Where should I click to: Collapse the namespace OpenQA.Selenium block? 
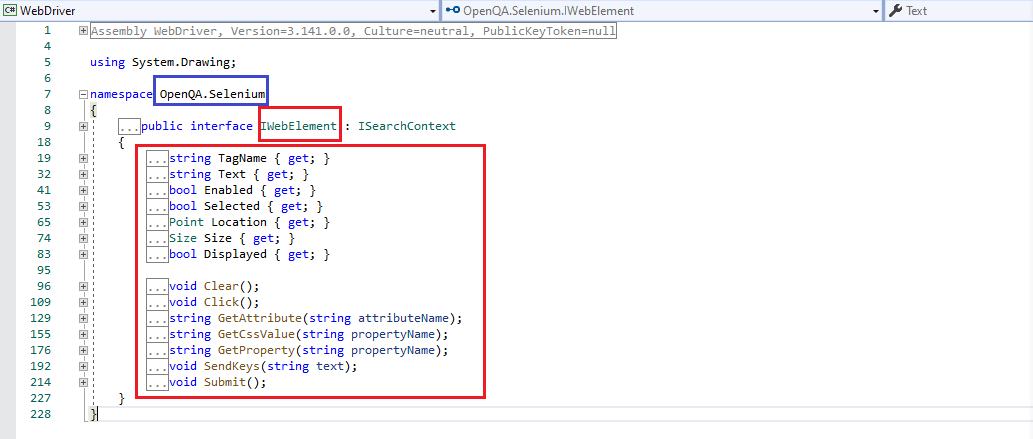pyautogui.click(x=83, y=94)
